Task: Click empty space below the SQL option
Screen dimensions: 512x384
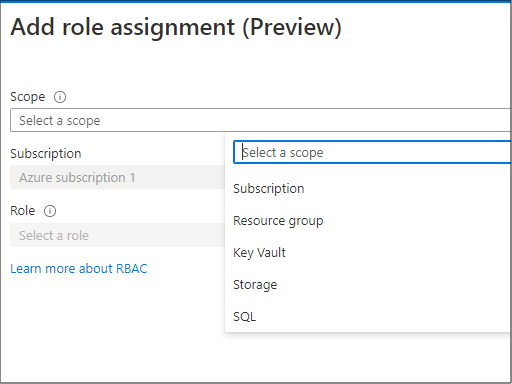Action: coord(367,357)
